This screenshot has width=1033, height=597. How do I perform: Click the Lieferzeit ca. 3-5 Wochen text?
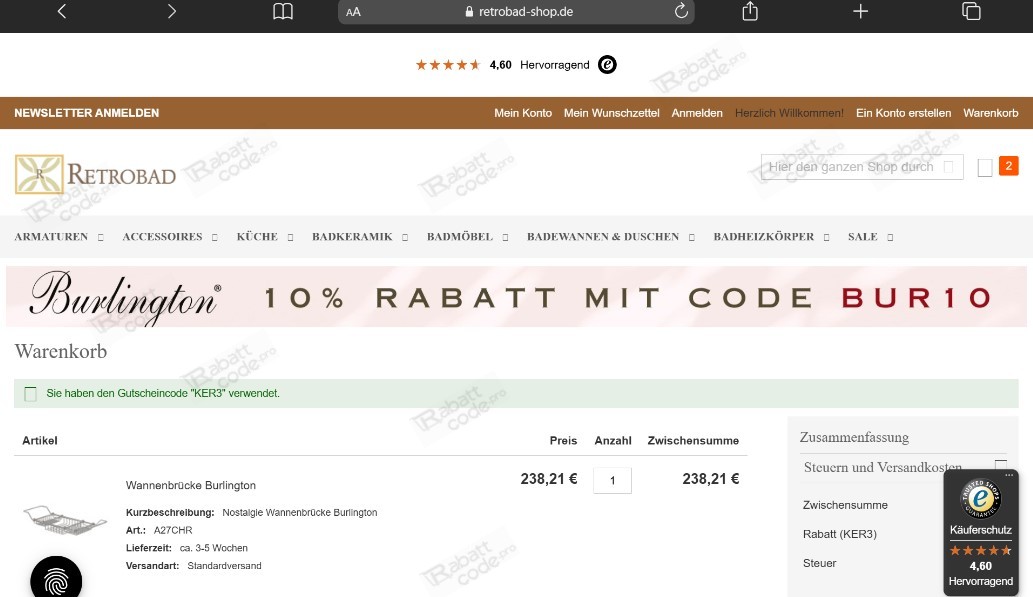pyautogui.click(x=187, y=548)
